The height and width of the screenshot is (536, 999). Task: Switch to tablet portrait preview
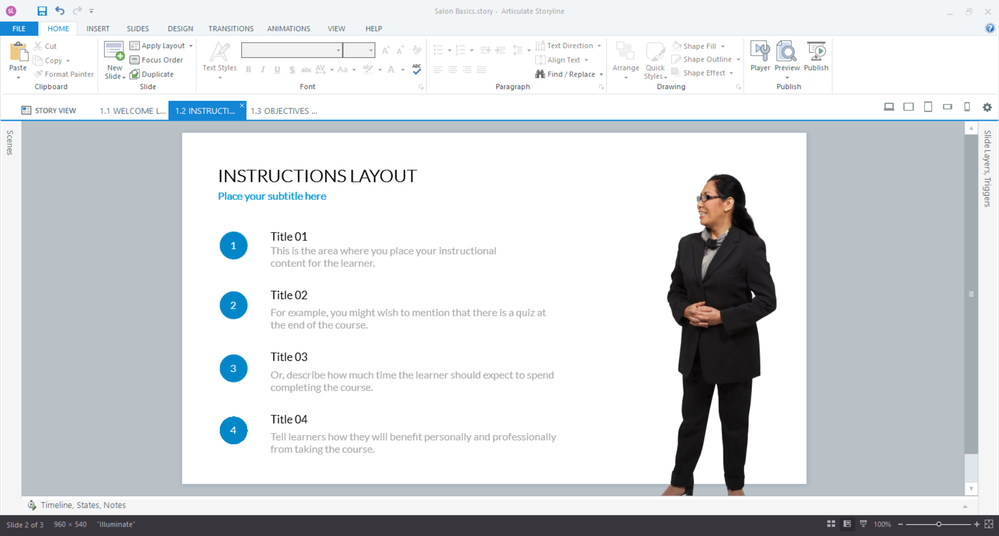click(x=928, y=107)
